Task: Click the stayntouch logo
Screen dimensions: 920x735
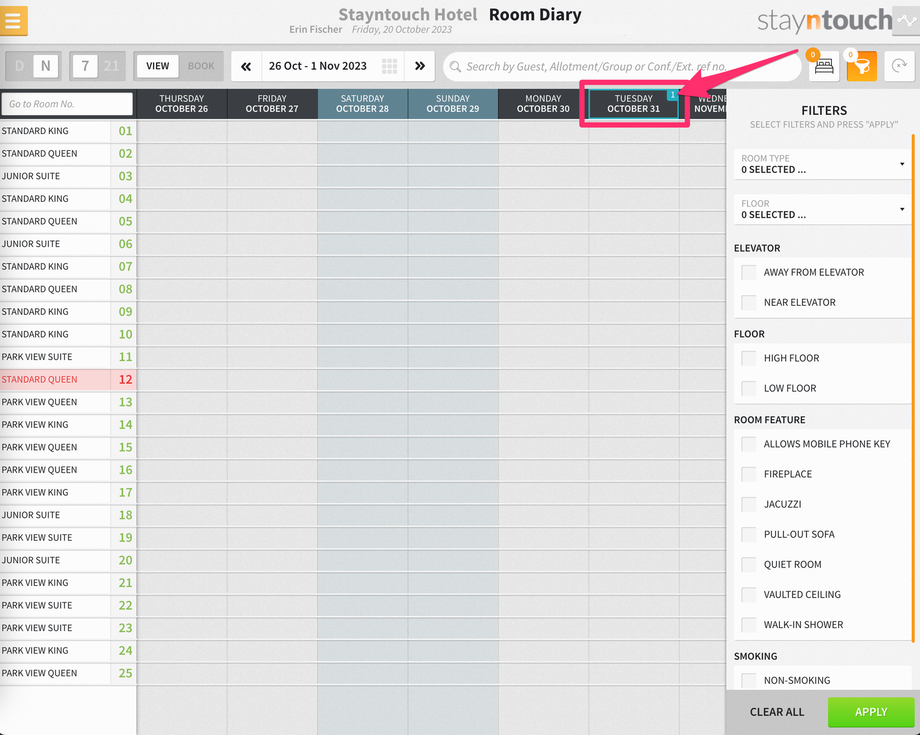Action: pos(824,21)
